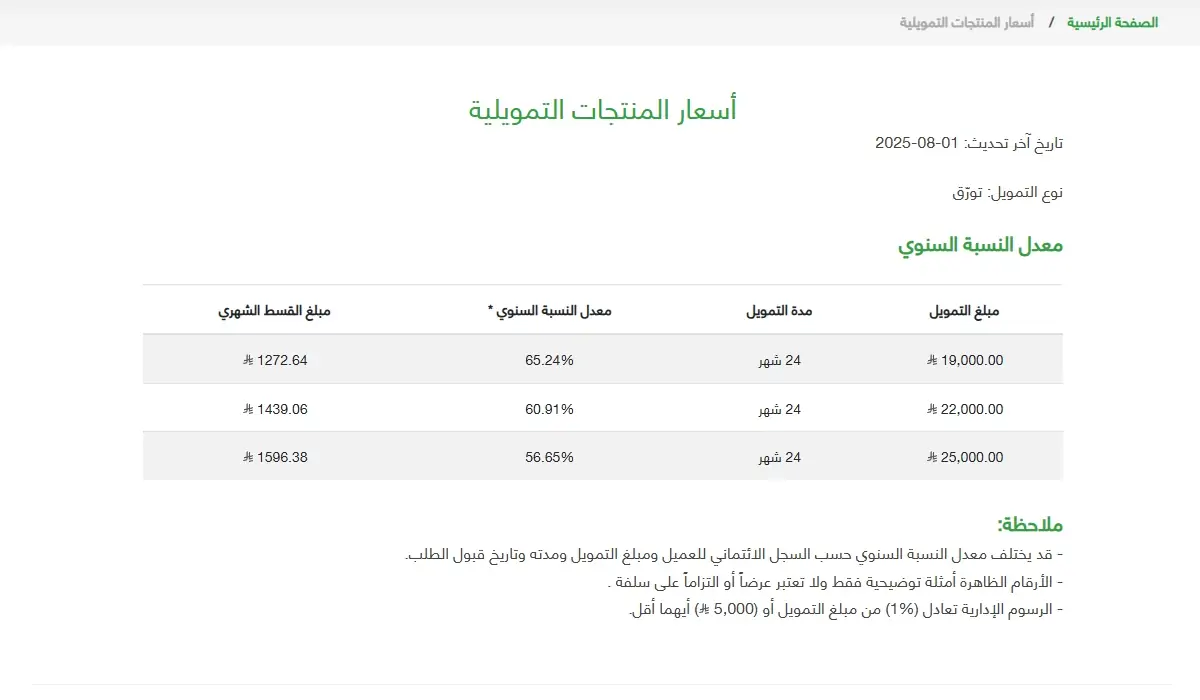Select the note about الرسوم الإدارية (1%)
The width and height of the screenshot is (1200, 700).
[x=846, y=609]
